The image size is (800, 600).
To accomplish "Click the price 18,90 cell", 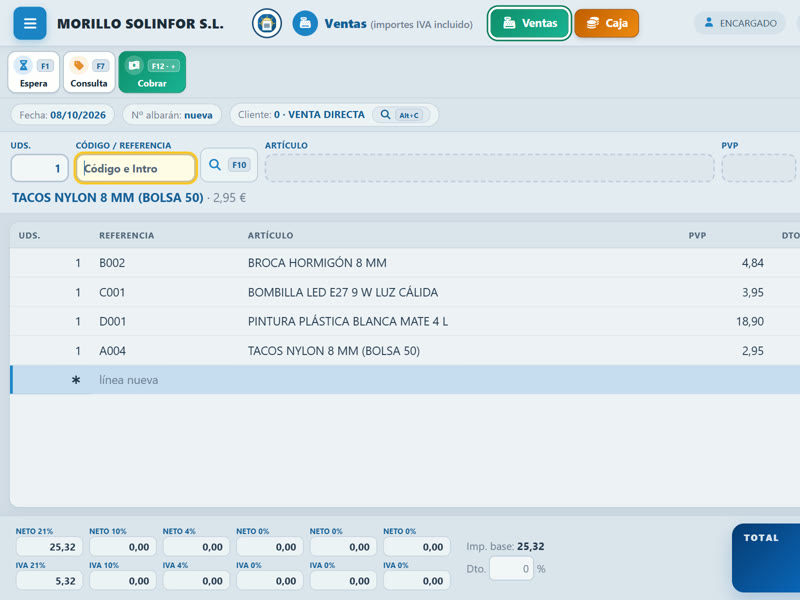I will 749,321.
